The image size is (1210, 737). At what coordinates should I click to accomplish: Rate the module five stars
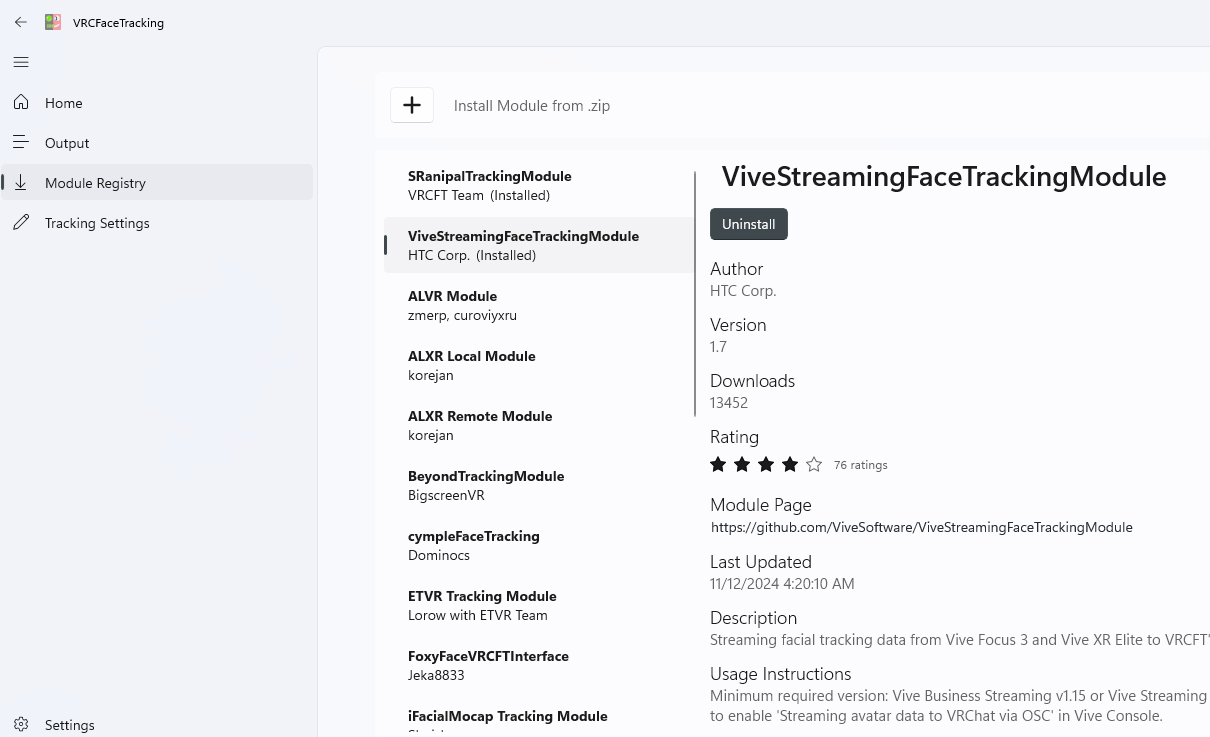tap(814, 464)
